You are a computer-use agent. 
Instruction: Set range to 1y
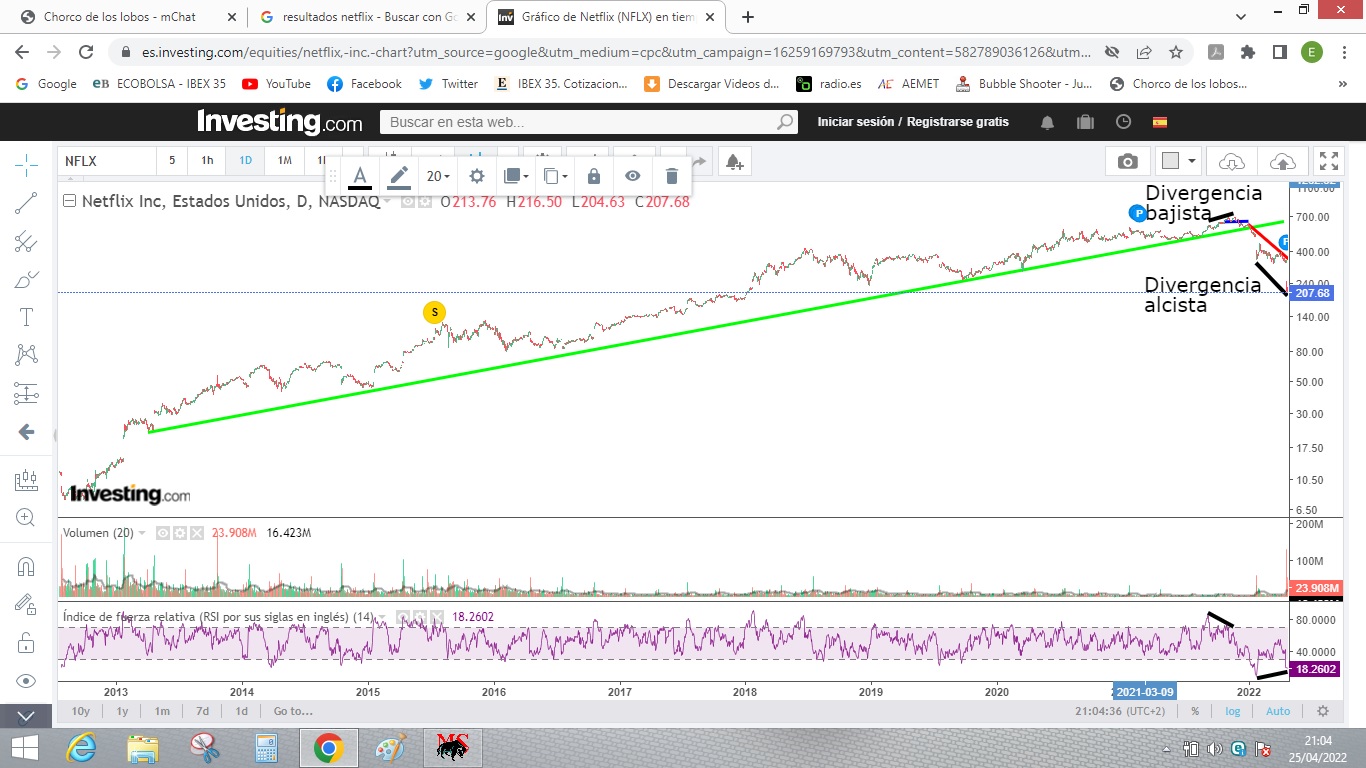[x=122, y=711]
